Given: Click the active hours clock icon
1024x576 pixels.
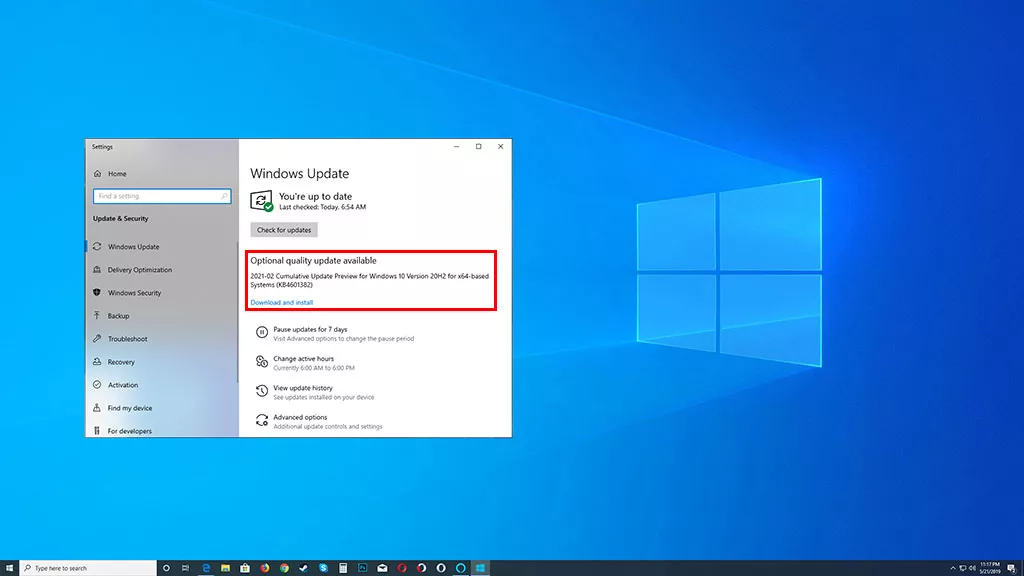Looking at the screenshot, I should 262,362.
